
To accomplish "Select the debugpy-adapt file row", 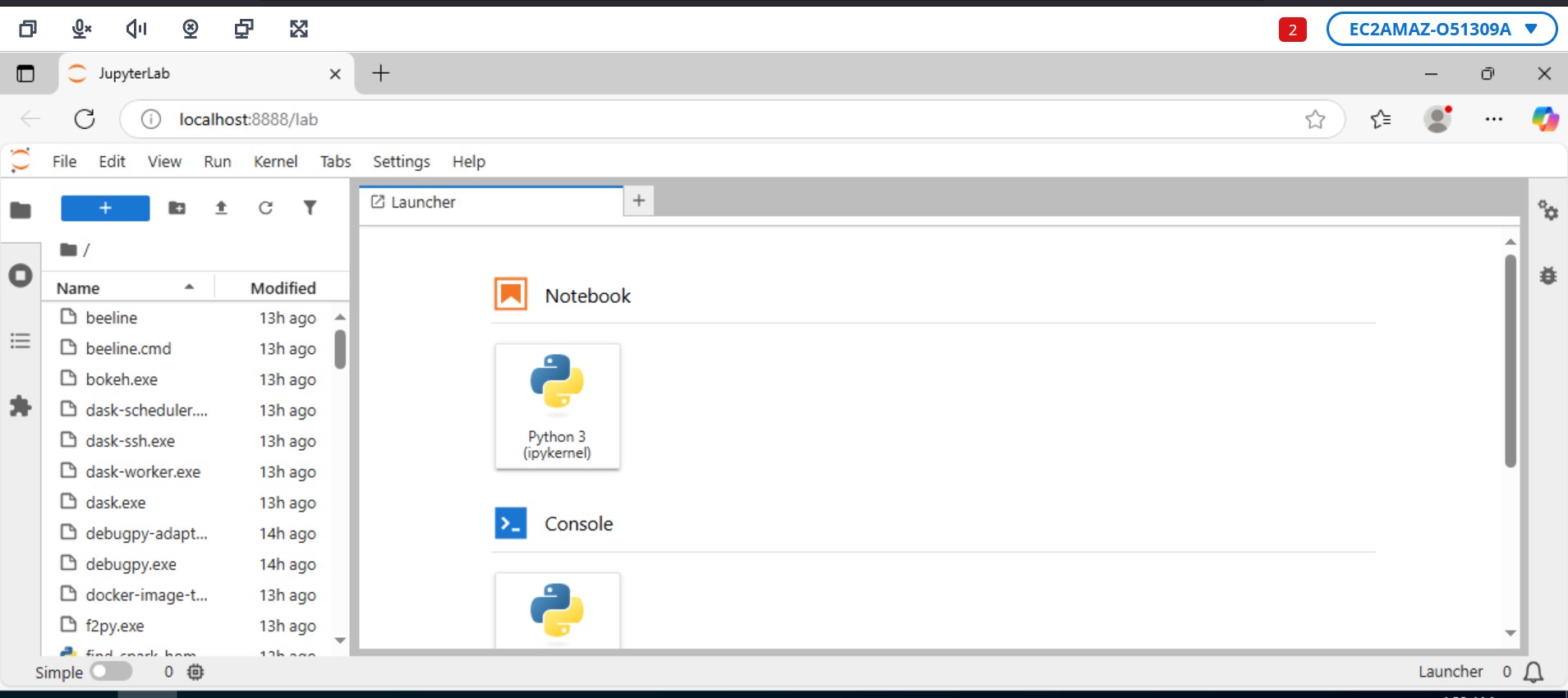I will 187,533.
